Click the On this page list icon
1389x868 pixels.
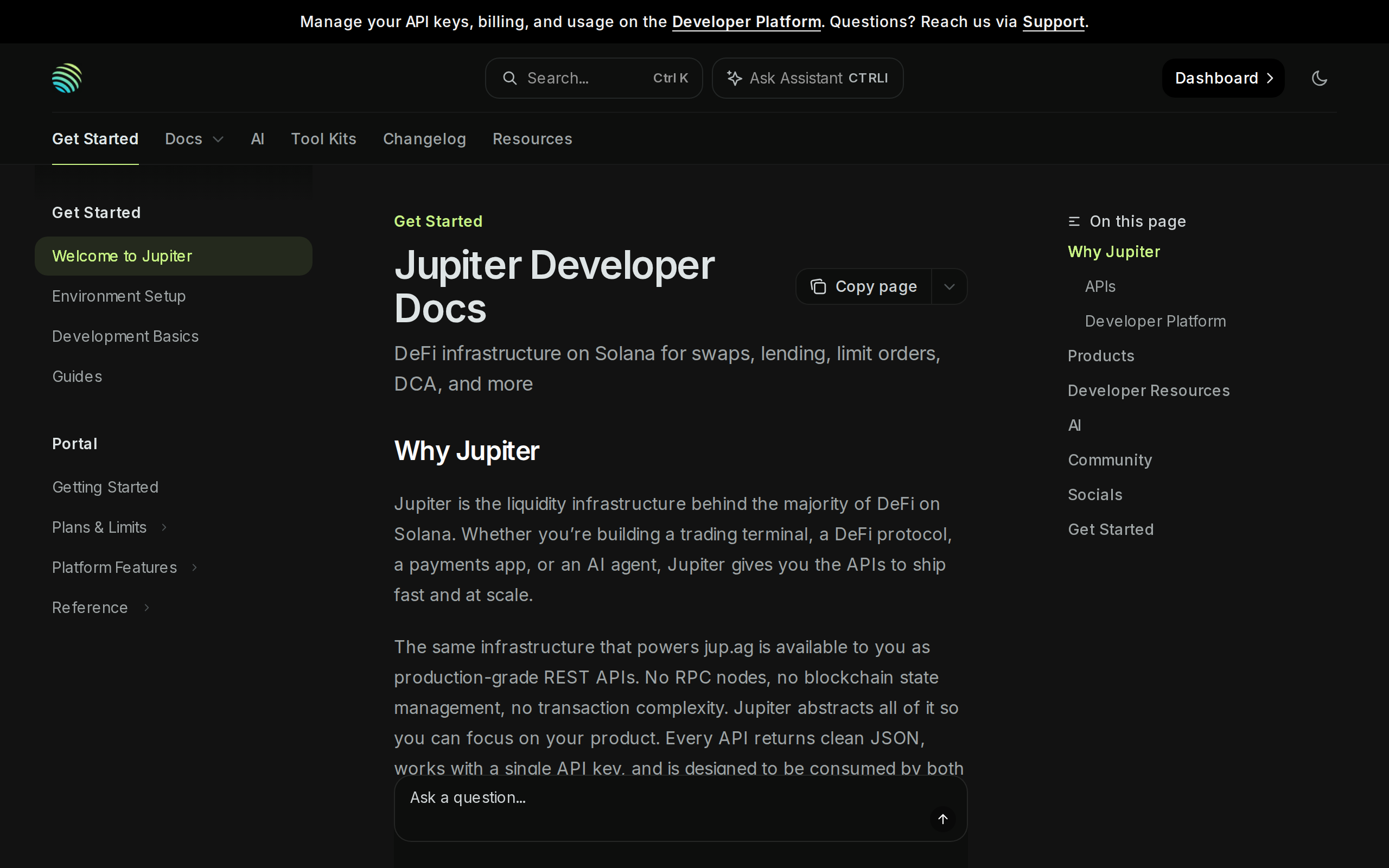pyautogui.click(x=1074, y=221)
